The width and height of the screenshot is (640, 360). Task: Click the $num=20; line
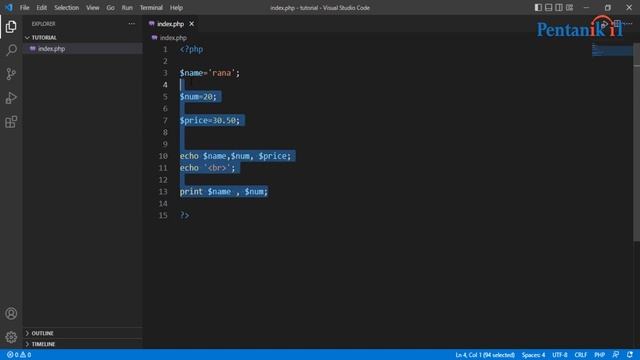tap(198, 97)
